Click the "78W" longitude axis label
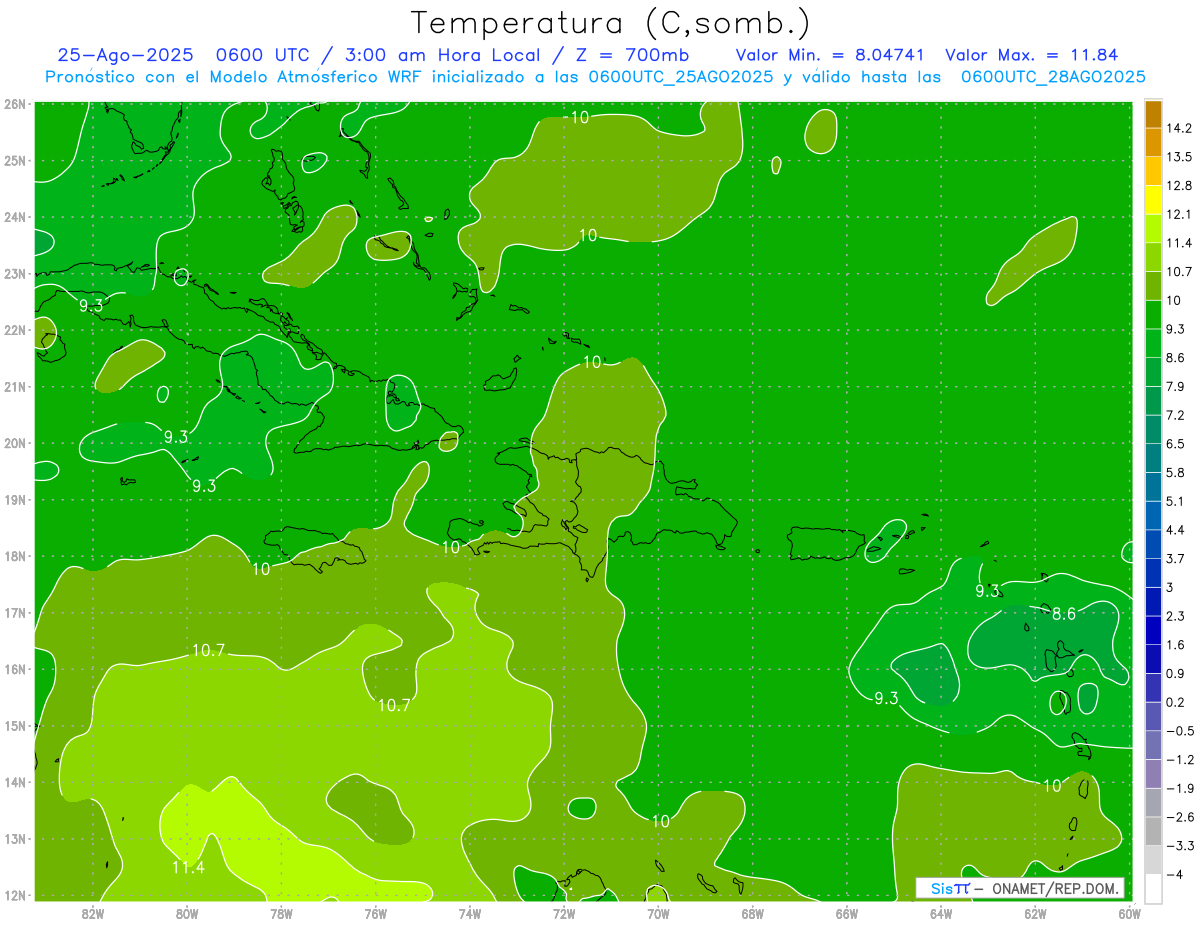Image resolution: width=1200 pixels, height=927 pixels. [281, 913]
